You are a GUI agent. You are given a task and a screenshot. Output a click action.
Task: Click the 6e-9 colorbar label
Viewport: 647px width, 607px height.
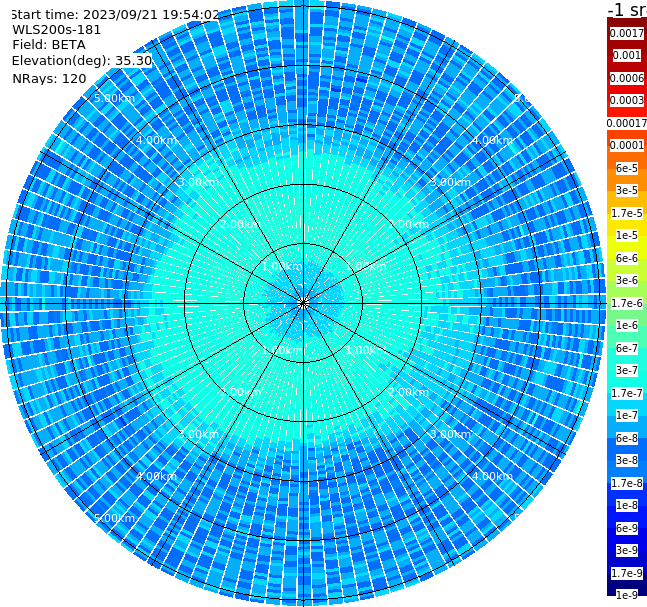coord(627,528)
